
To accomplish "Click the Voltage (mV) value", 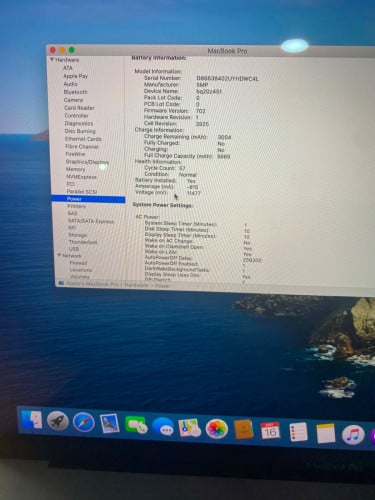I will tap(194, 193).
